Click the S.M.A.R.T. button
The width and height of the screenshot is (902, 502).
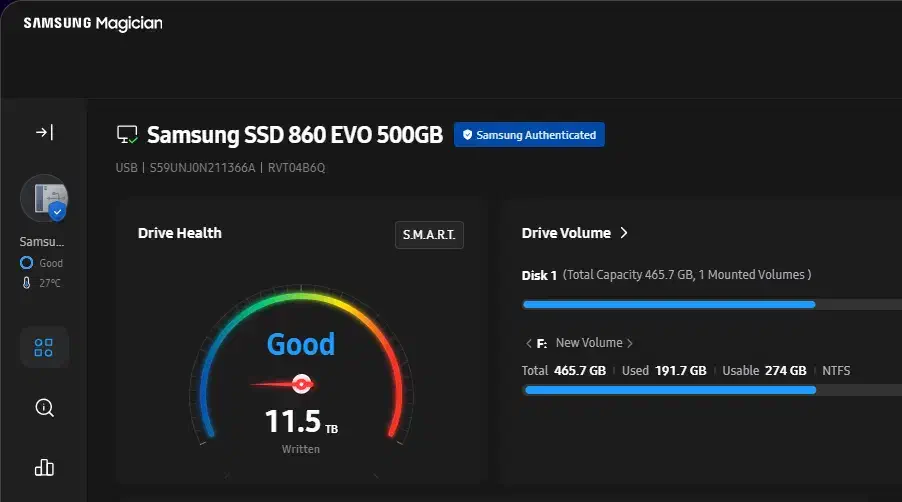[429, 235]
